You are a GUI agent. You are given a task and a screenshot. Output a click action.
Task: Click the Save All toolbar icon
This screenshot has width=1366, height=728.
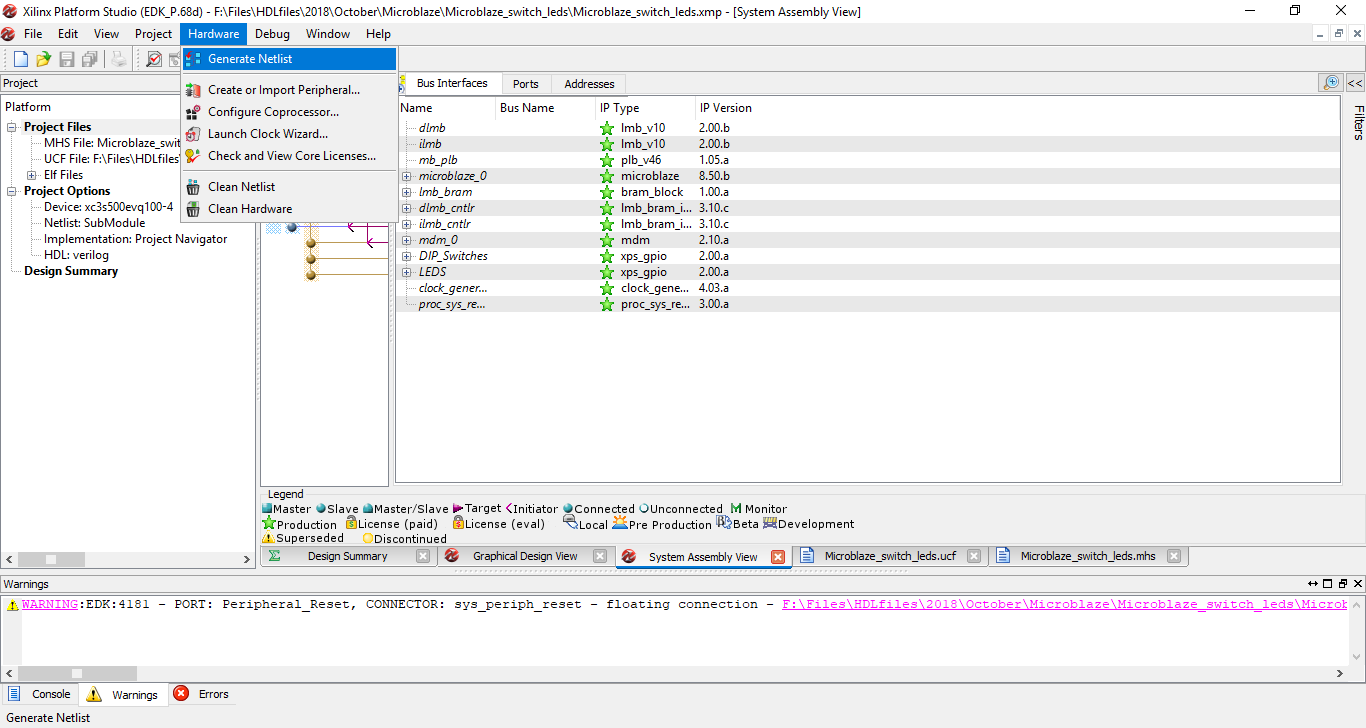[90, 59]
